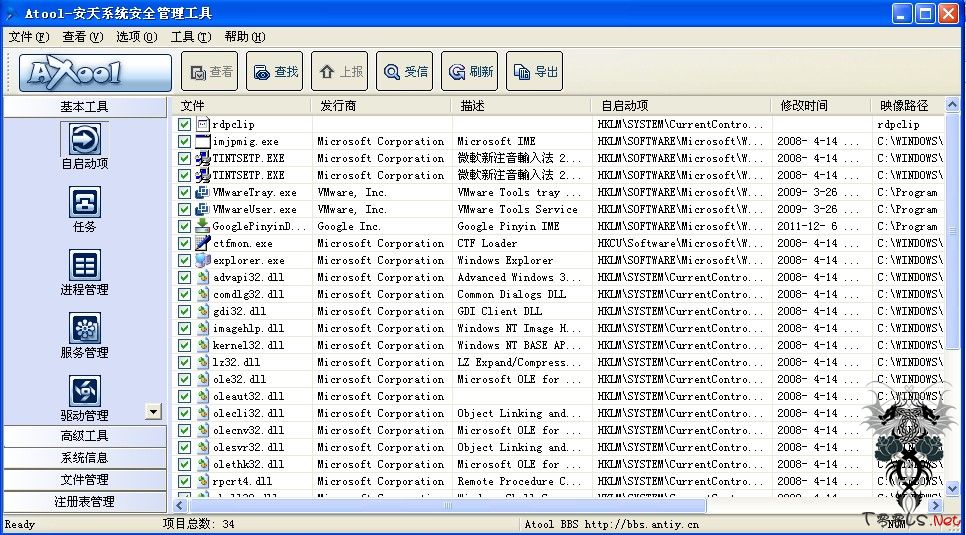Image resolution: width=966 pixels, height=535 pixels.
Task: Click the Atool logo banner
Action: pos(95,73)
